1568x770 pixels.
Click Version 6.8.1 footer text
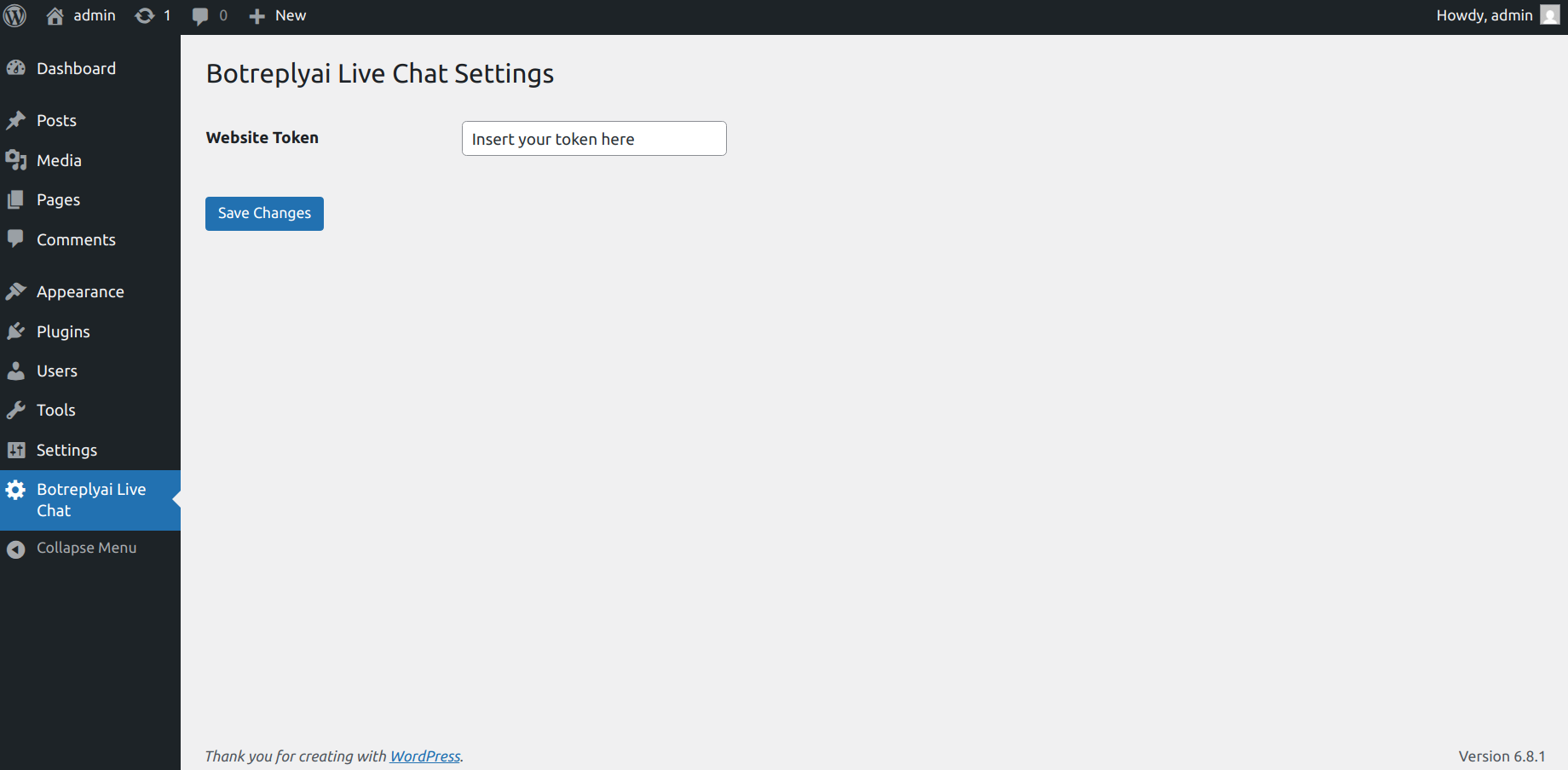[x=1502, y=756]
